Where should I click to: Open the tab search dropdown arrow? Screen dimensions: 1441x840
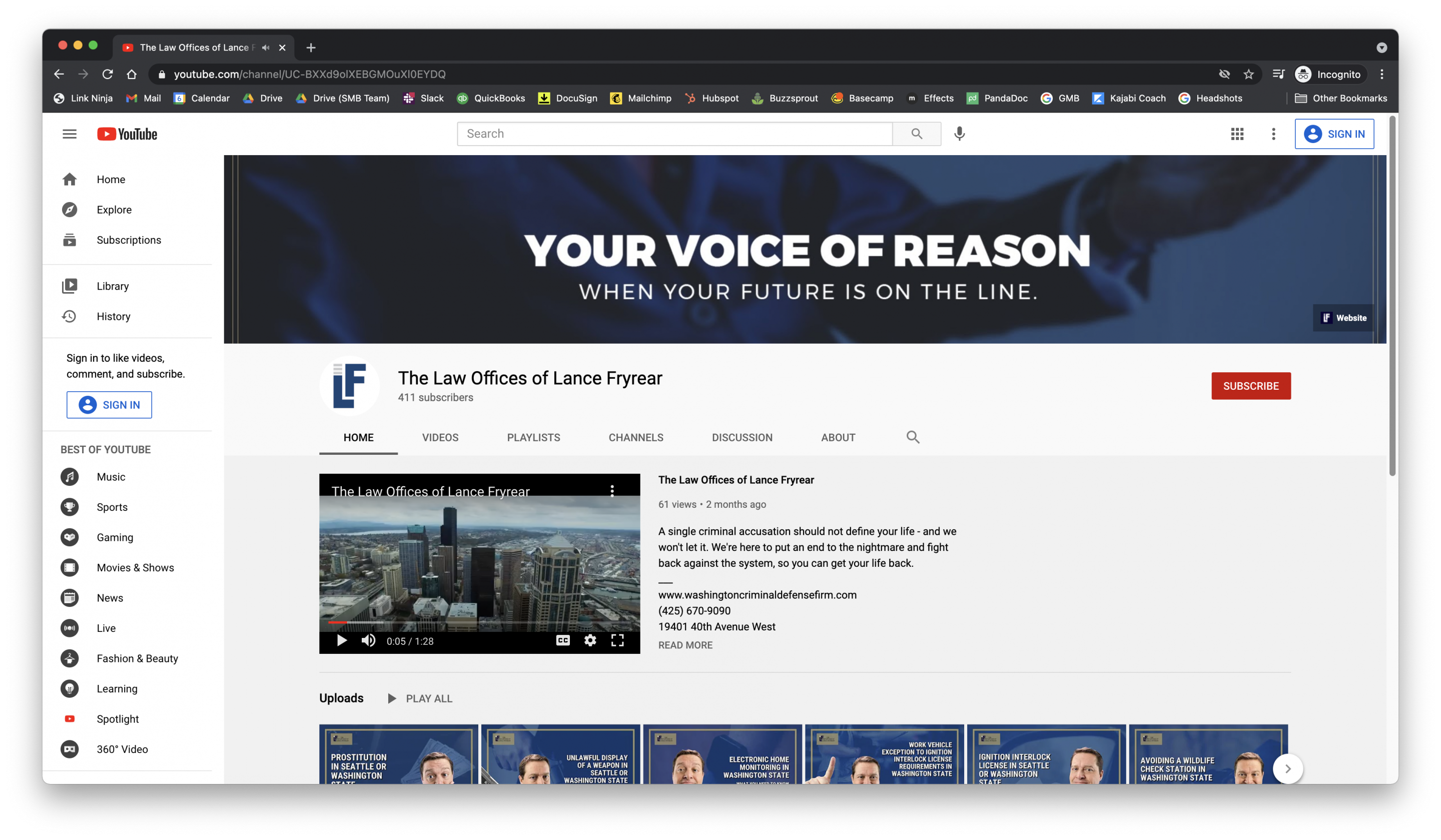[1381, 48]
